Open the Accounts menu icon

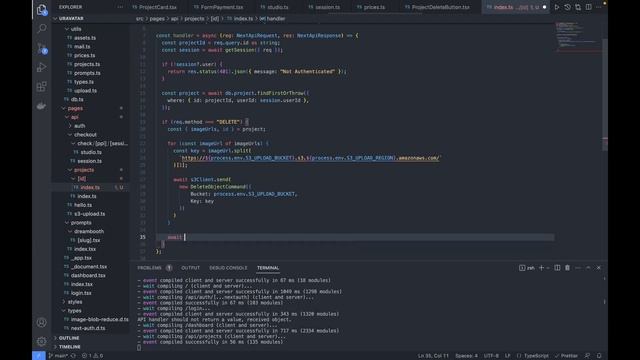42,322
